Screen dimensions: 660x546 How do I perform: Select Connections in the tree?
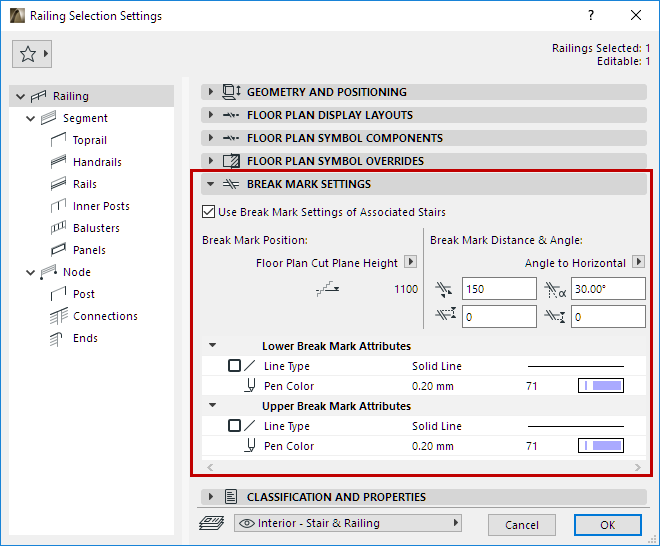pos(105,316)
